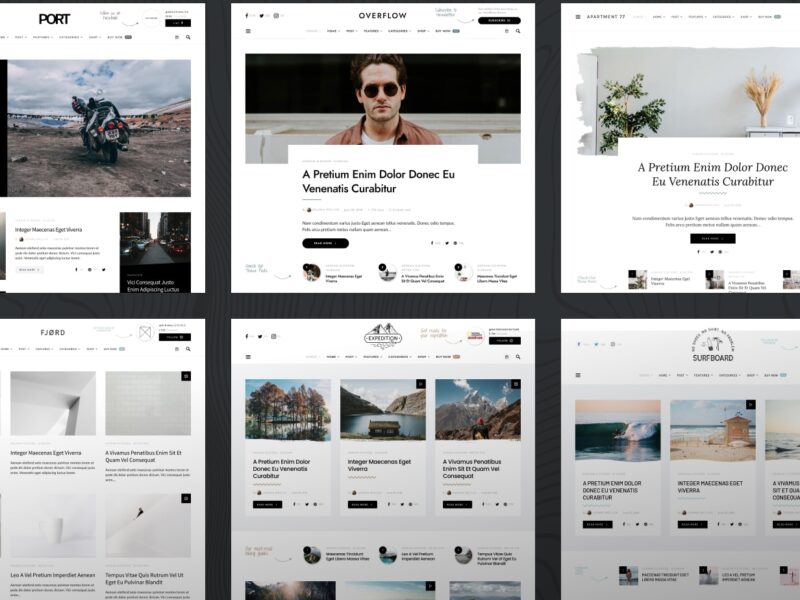Viewport: 800px width, 600px height.
Task: Click Read More on Overflow featured post
Action: [326, 243]
